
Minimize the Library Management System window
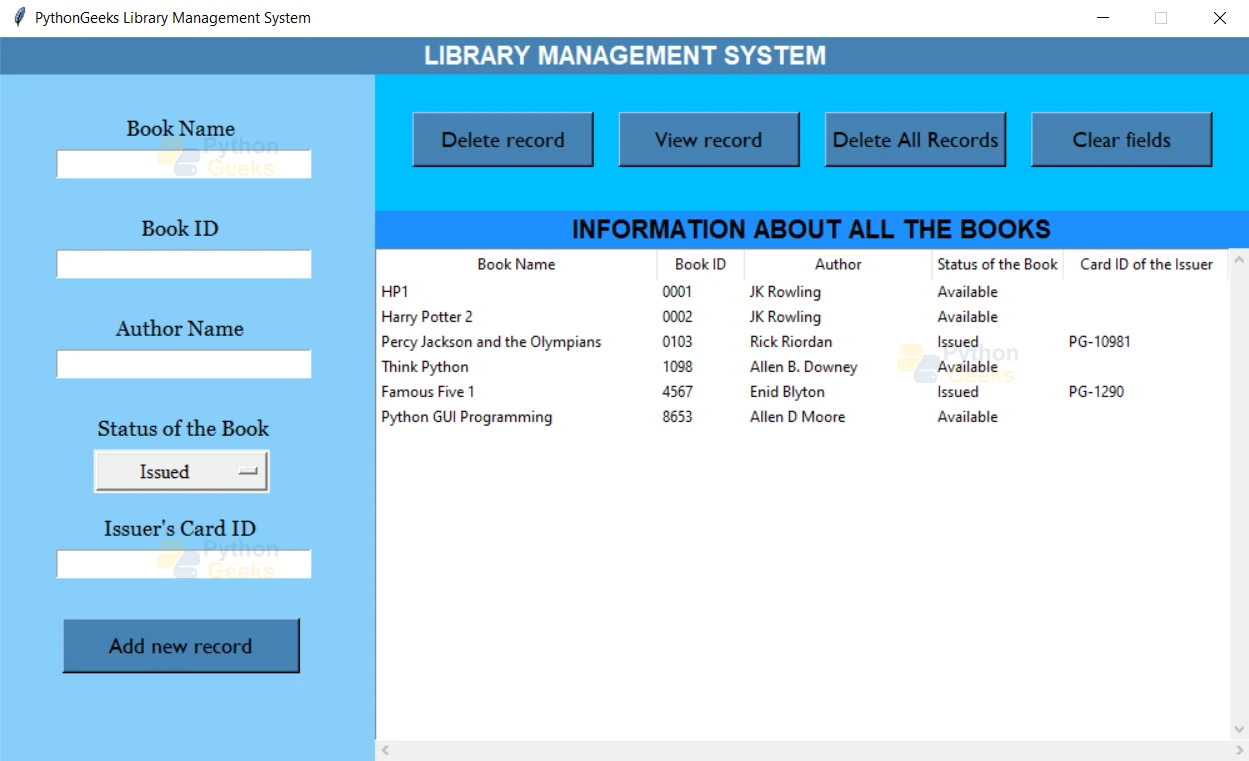pyautogui.click(x=1103, y=18)
